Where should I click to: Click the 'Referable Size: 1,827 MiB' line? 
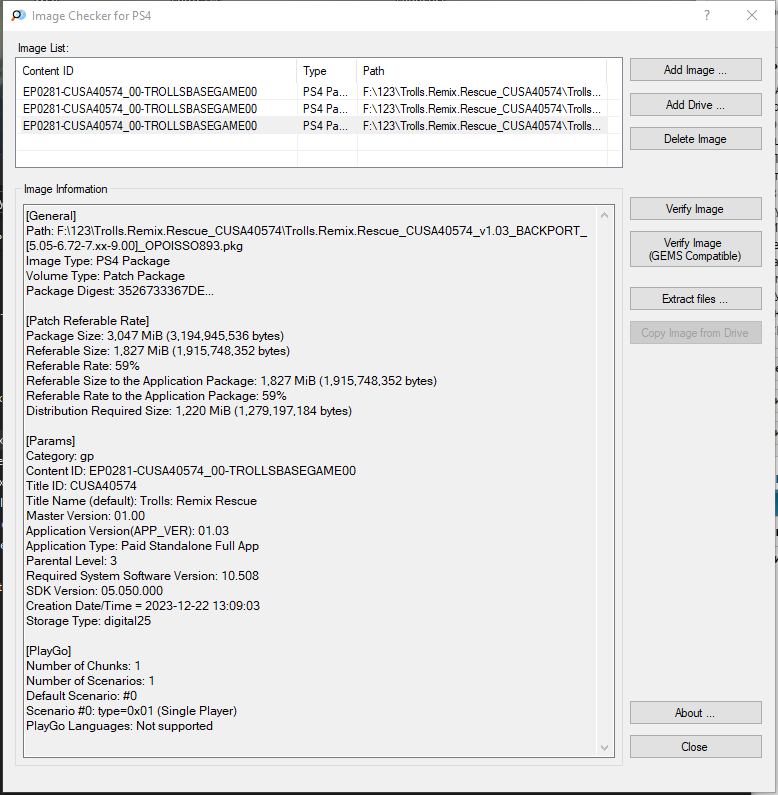(x=158, y=350)
